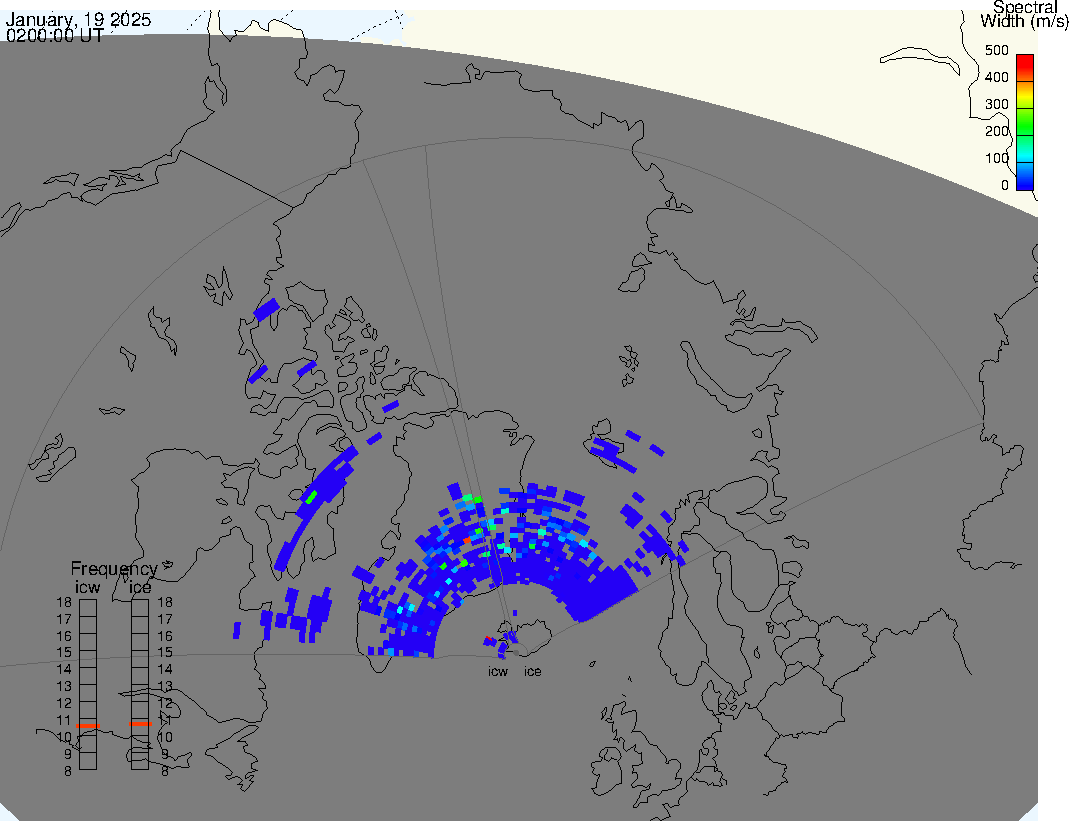1069x821 pixels.
Task: Click the 16 label right of ice bar
Action: 165,636
